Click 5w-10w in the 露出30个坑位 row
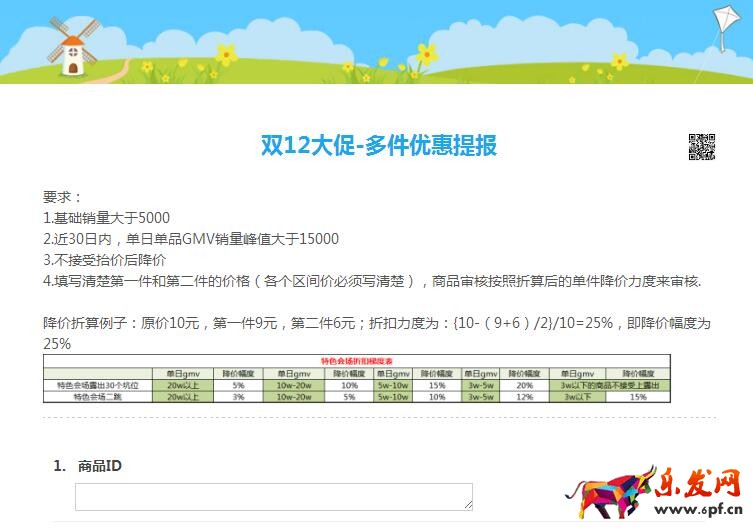Image resolution: width=753 pixels, height=530 pixels. tap(393, 385)
